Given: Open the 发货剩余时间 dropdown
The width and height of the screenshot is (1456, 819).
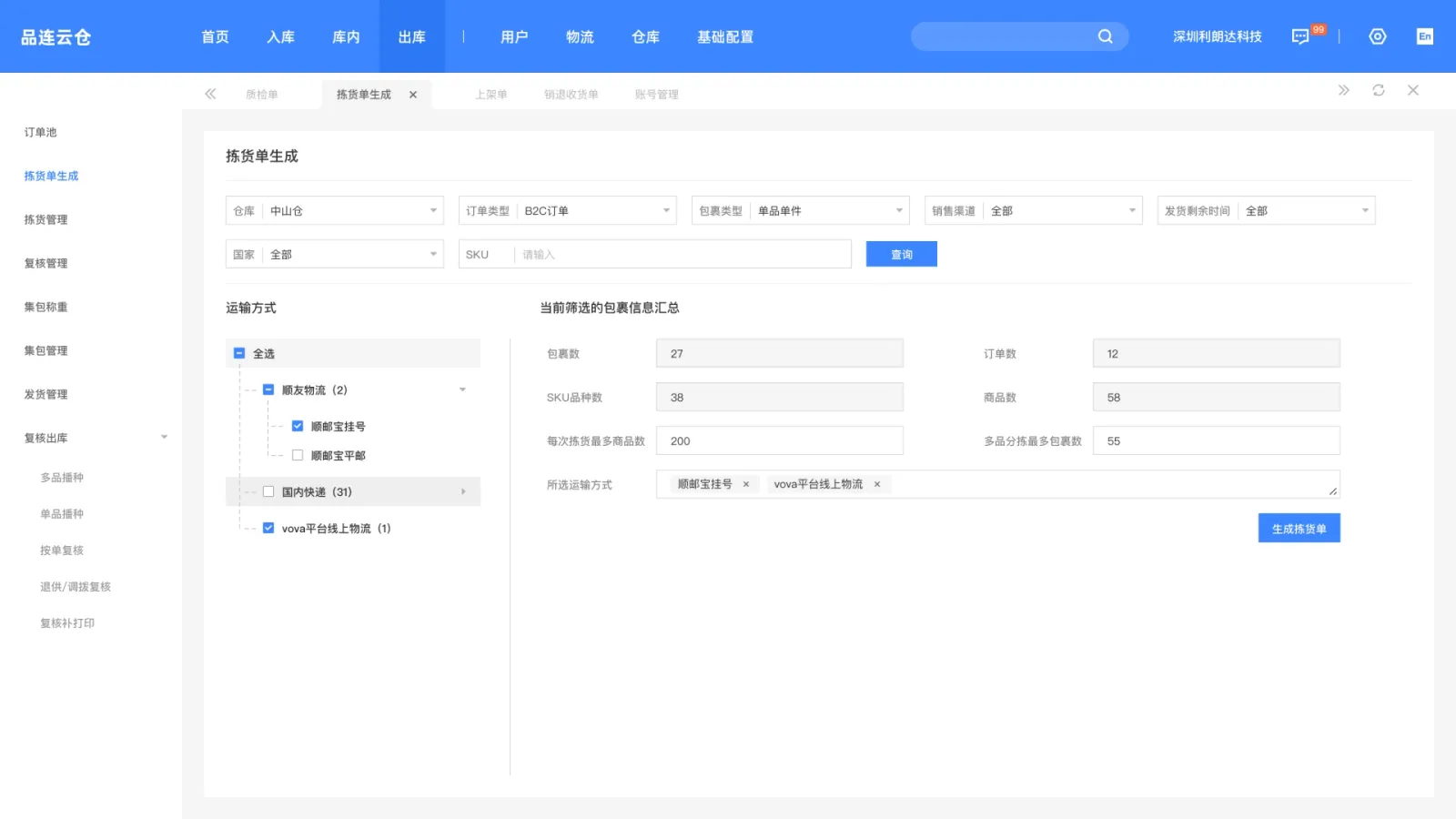Looking at the screenshot, I should (1267, 210).
